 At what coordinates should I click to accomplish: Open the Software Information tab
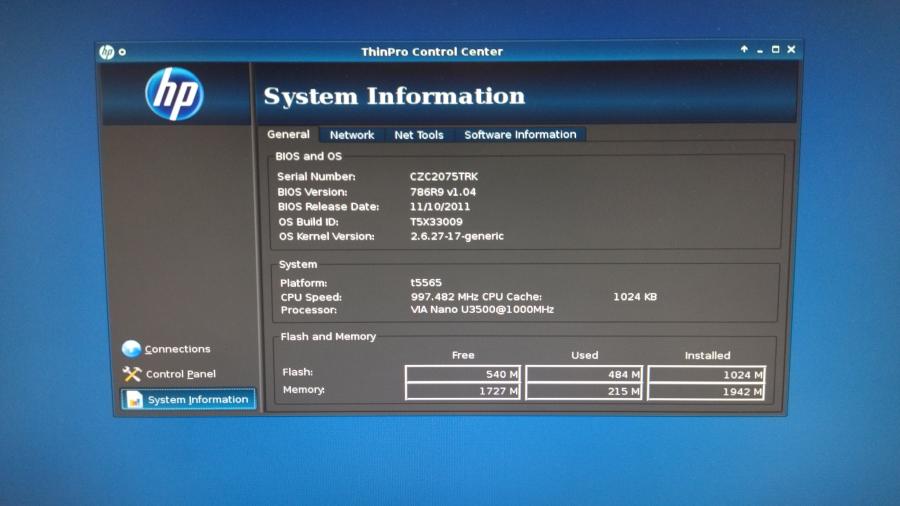520,134
